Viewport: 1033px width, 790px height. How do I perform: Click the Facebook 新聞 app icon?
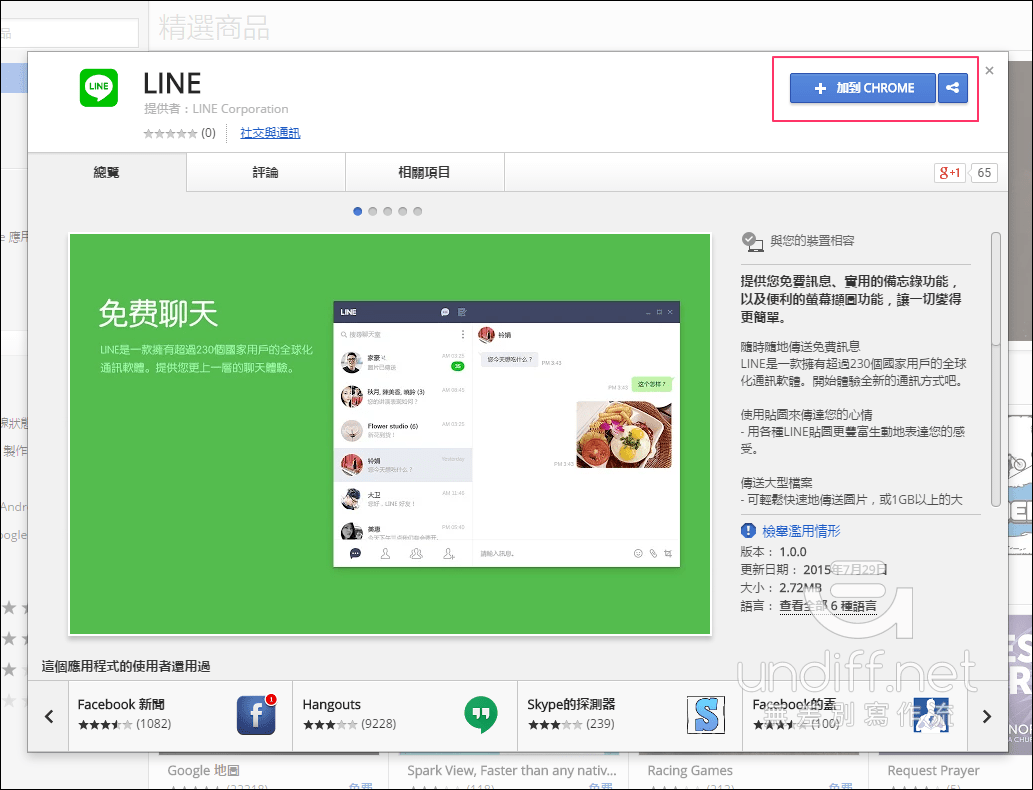click(x=256, y=715)
